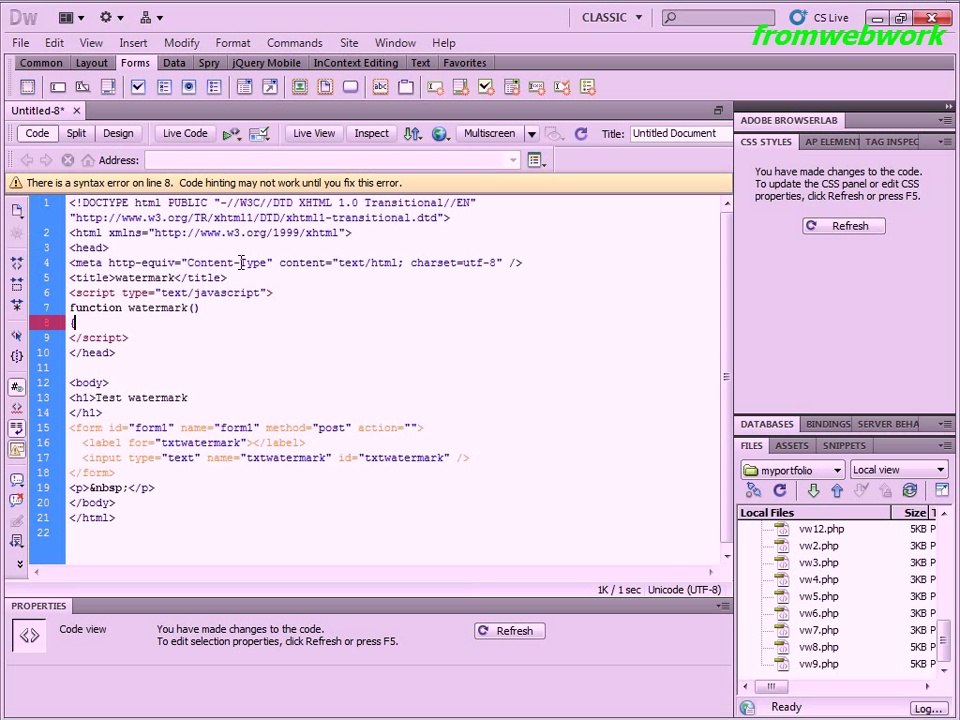Open the Site dropdown in title bar

pyautogui.click(x=151, y=18)
